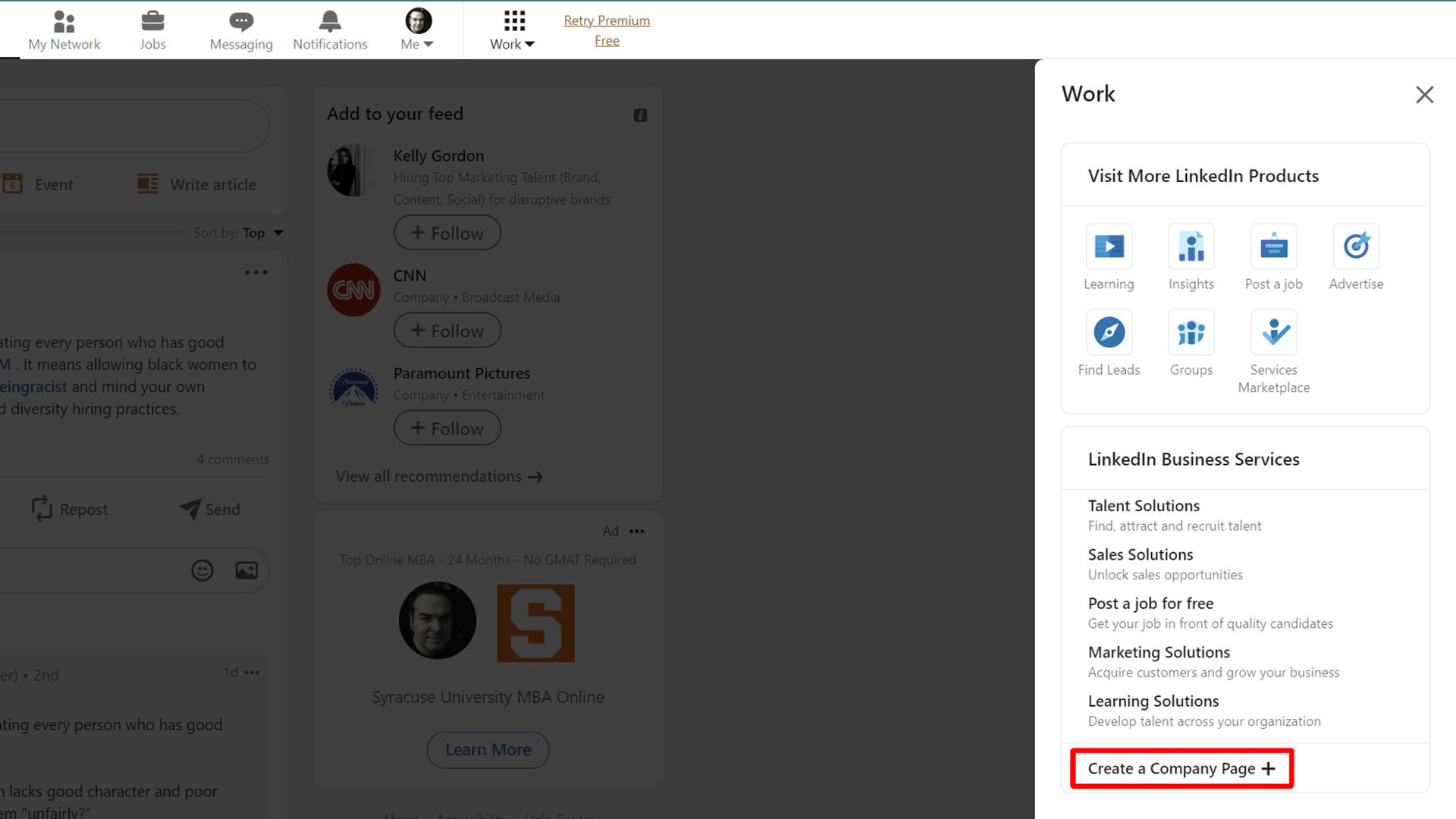The image size is (1456, 819).
Task: Follow Kelly Gordon
Action: pos(447,233)
